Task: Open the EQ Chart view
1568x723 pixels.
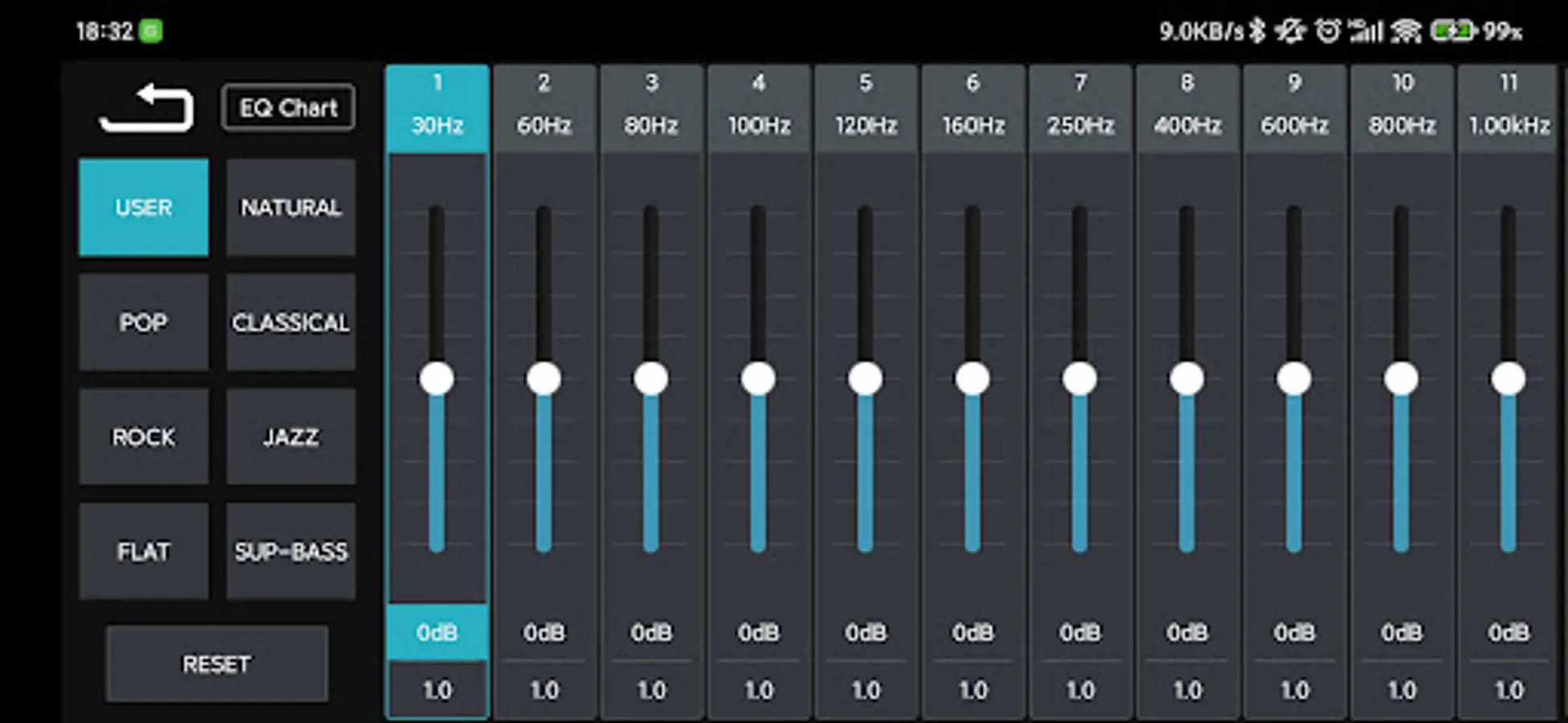Action: [287, 107]
